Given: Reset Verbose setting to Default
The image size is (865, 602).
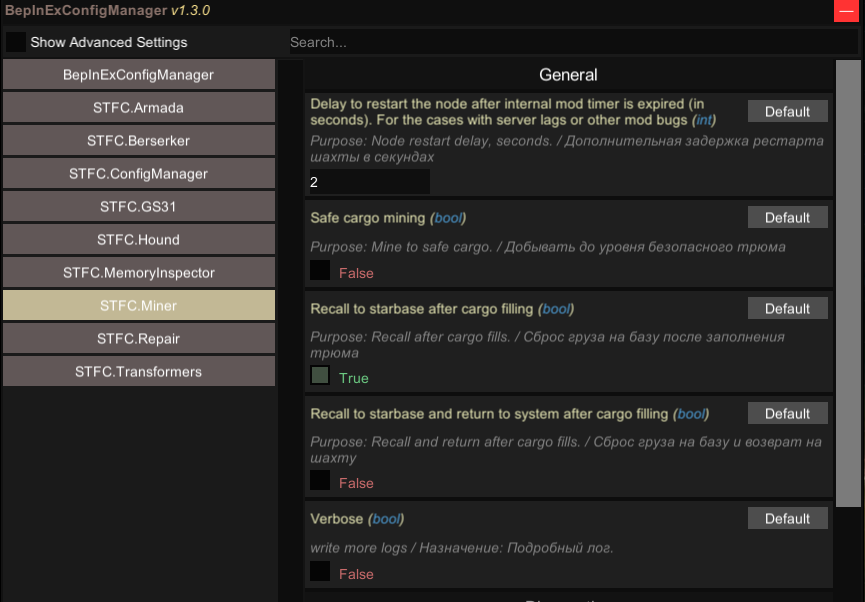Looking at the screenshot, I should (x=788, y=519).
